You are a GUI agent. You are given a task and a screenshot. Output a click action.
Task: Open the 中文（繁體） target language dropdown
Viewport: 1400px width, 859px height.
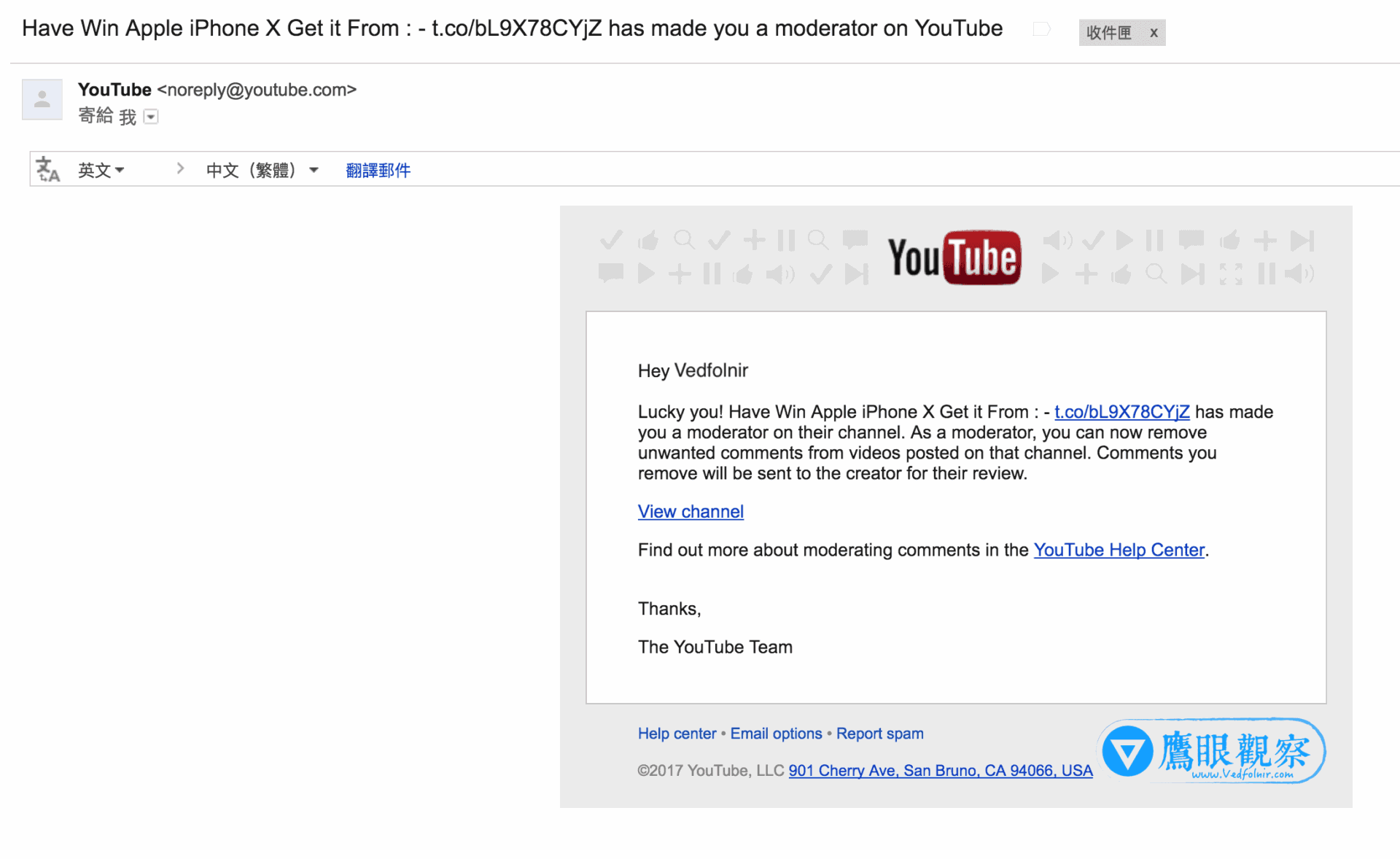[262, 170]
